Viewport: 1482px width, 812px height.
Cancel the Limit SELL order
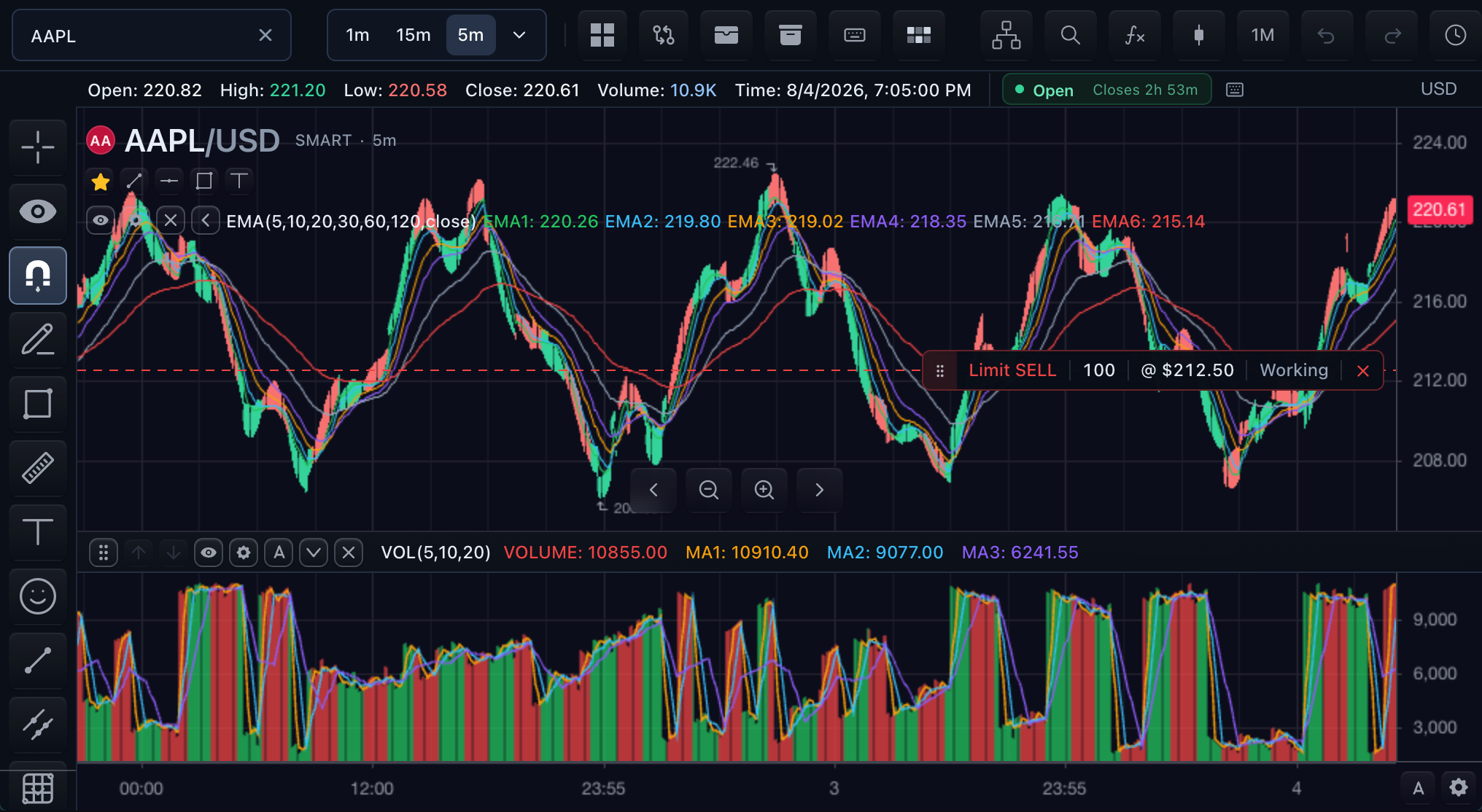coord(1362,371)
